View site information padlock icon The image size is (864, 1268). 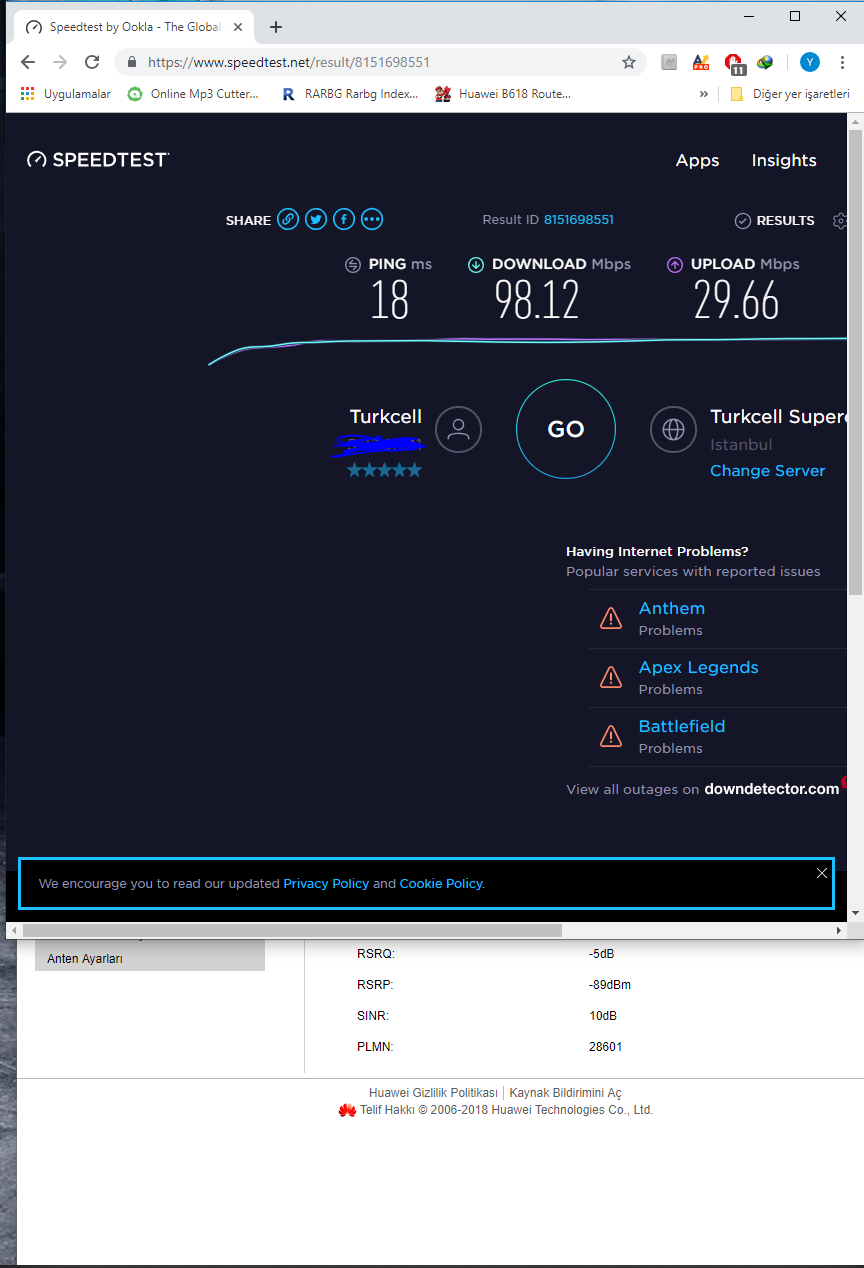point(131,62)
